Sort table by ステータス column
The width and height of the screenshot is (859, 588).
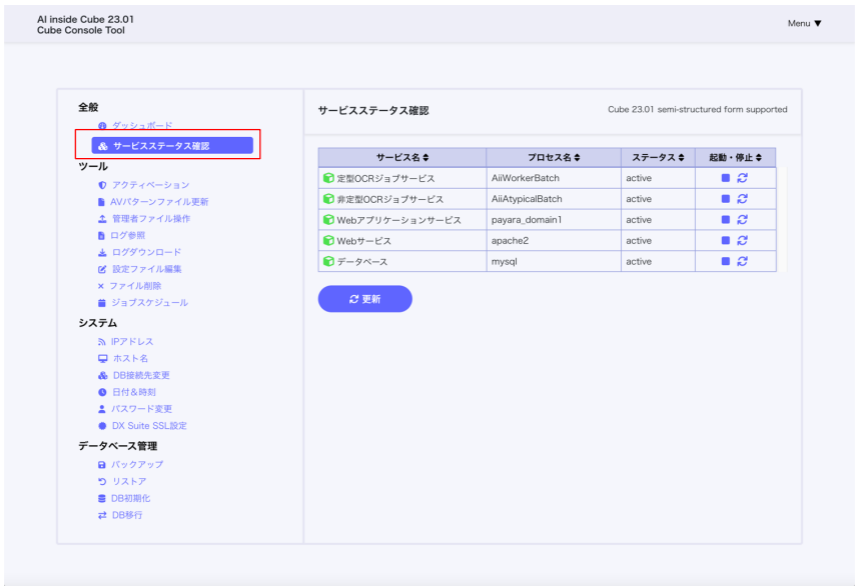coord(658,158)
